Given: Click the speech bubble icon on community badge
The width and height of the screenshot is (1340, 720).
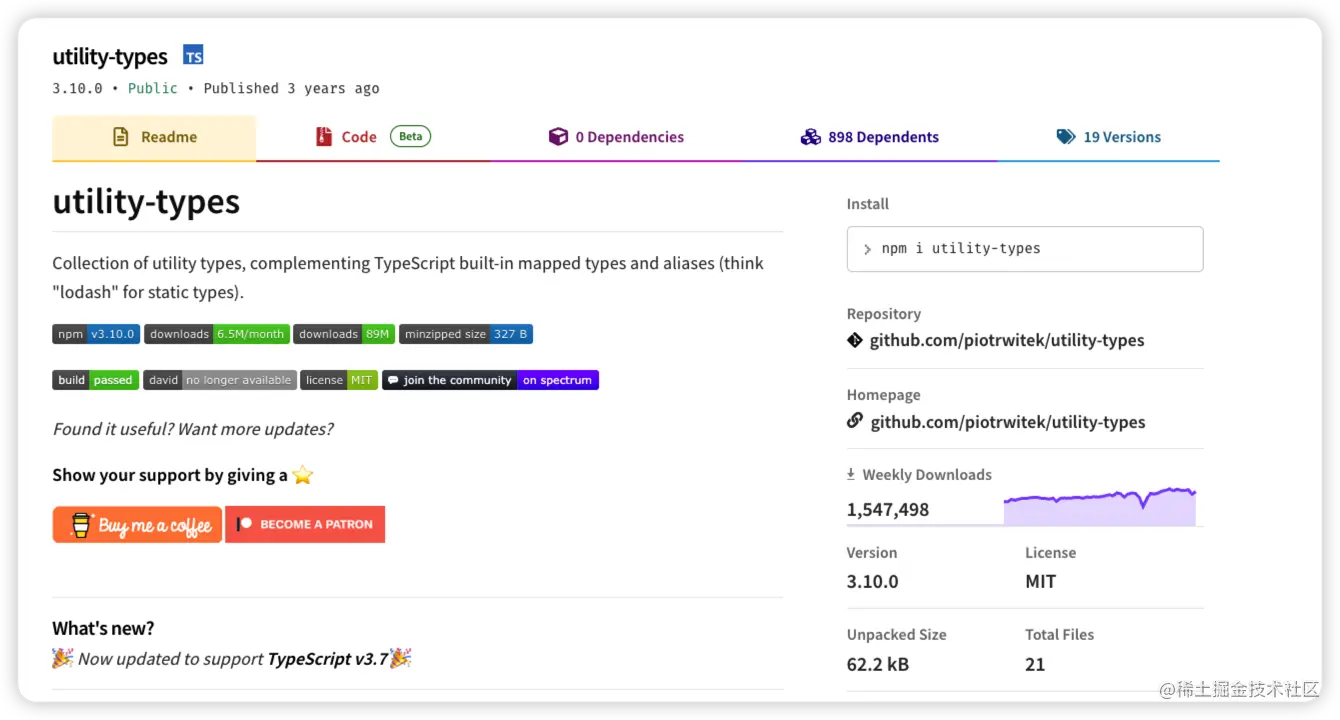Looking at the screenshot, I should coord(393,380).
